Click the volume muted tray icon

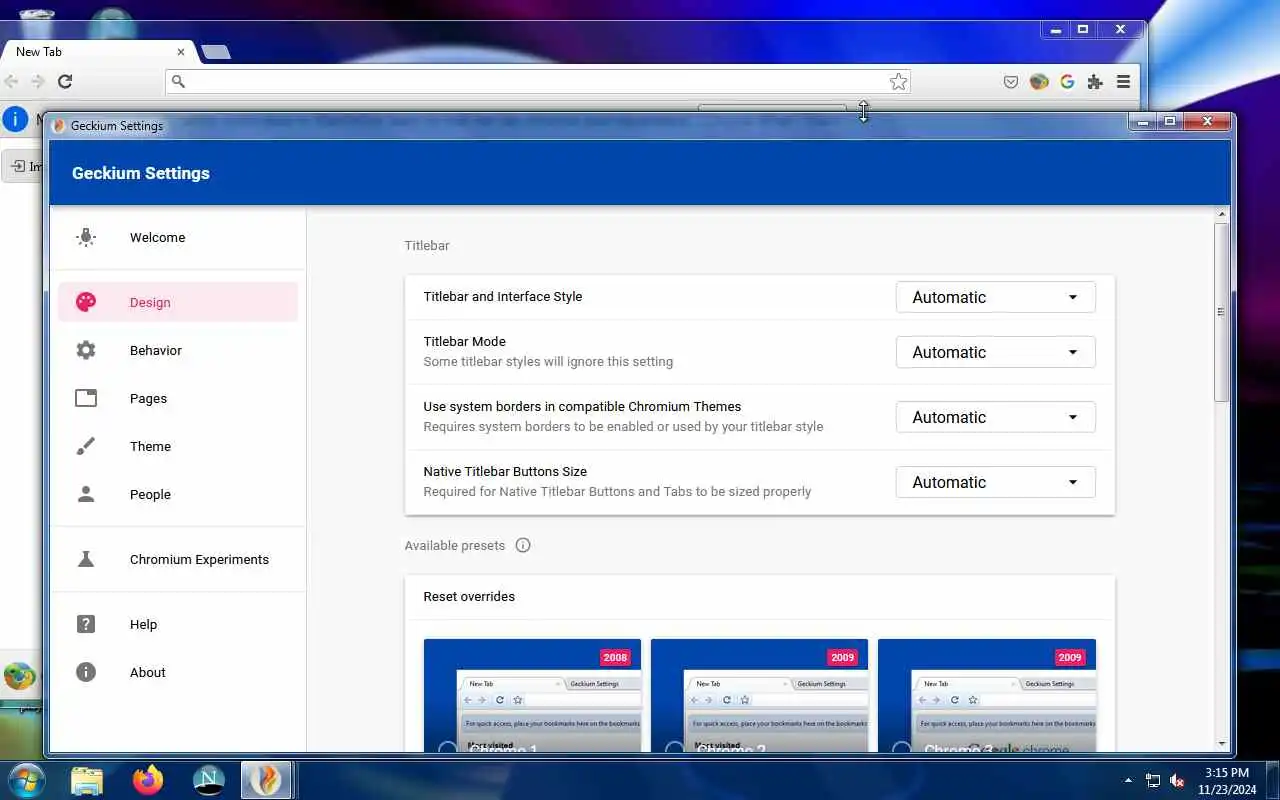(1177, 781)
